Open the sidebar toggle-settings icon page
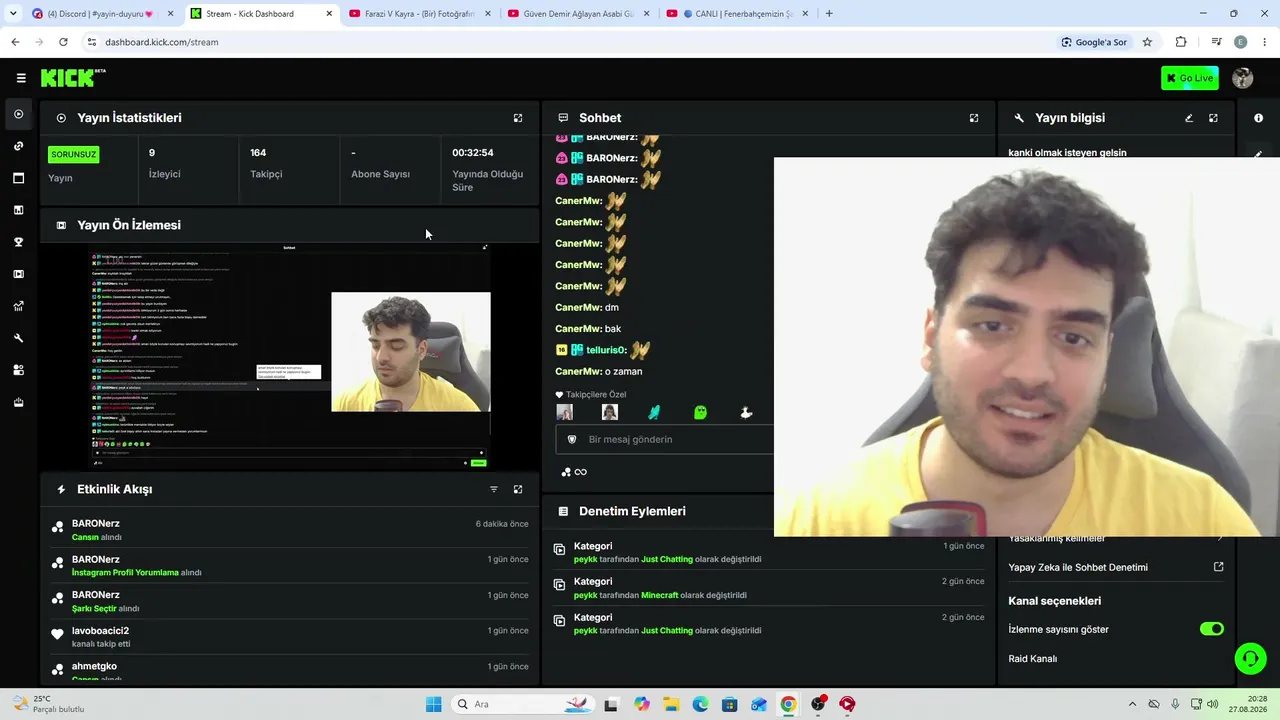 pos(18,370)
